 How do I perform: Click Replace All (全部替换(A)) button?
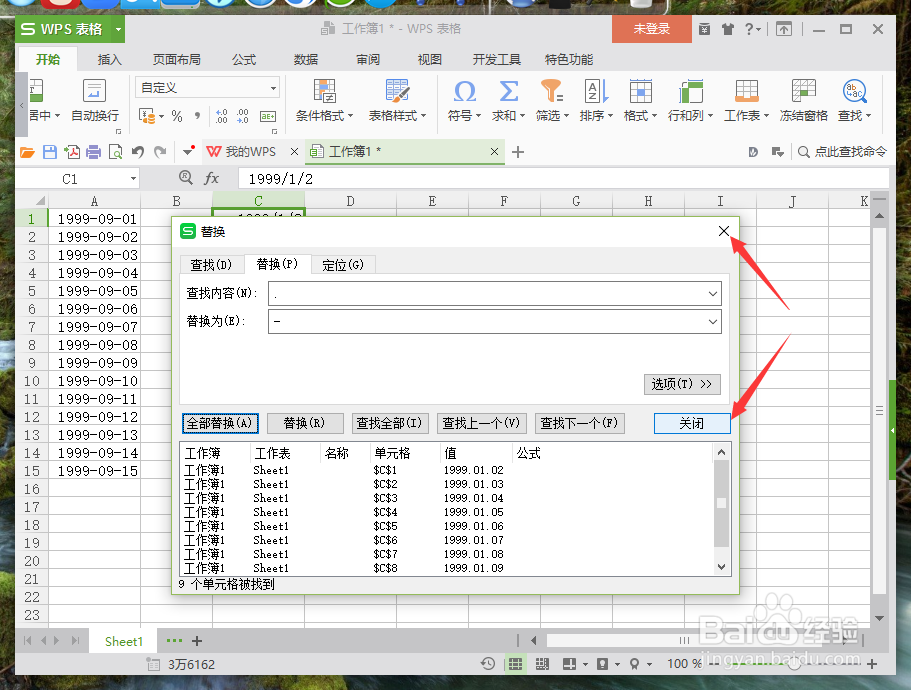coord(220,423)
